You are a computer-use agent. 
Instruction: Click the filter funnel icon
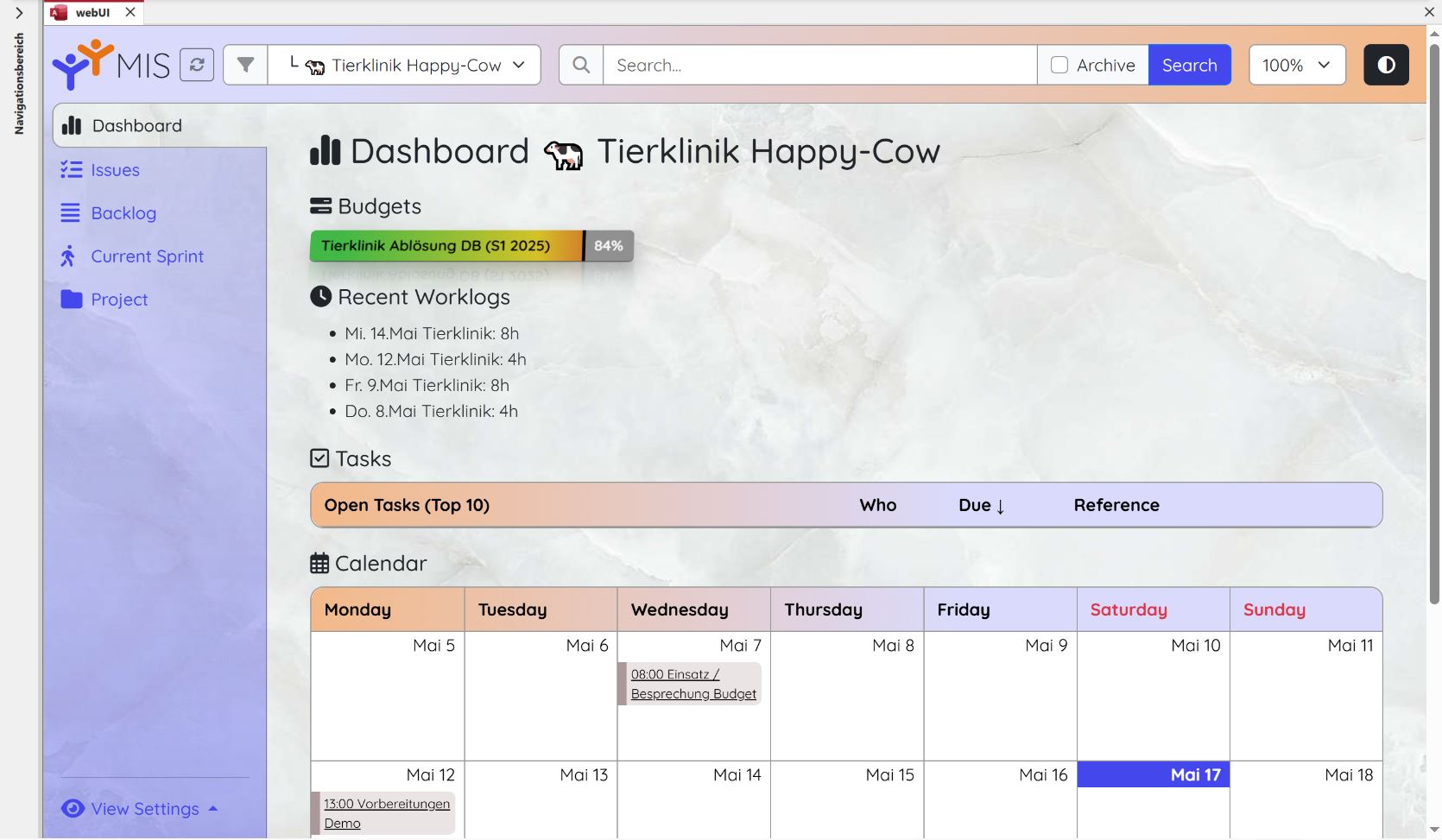245,65
